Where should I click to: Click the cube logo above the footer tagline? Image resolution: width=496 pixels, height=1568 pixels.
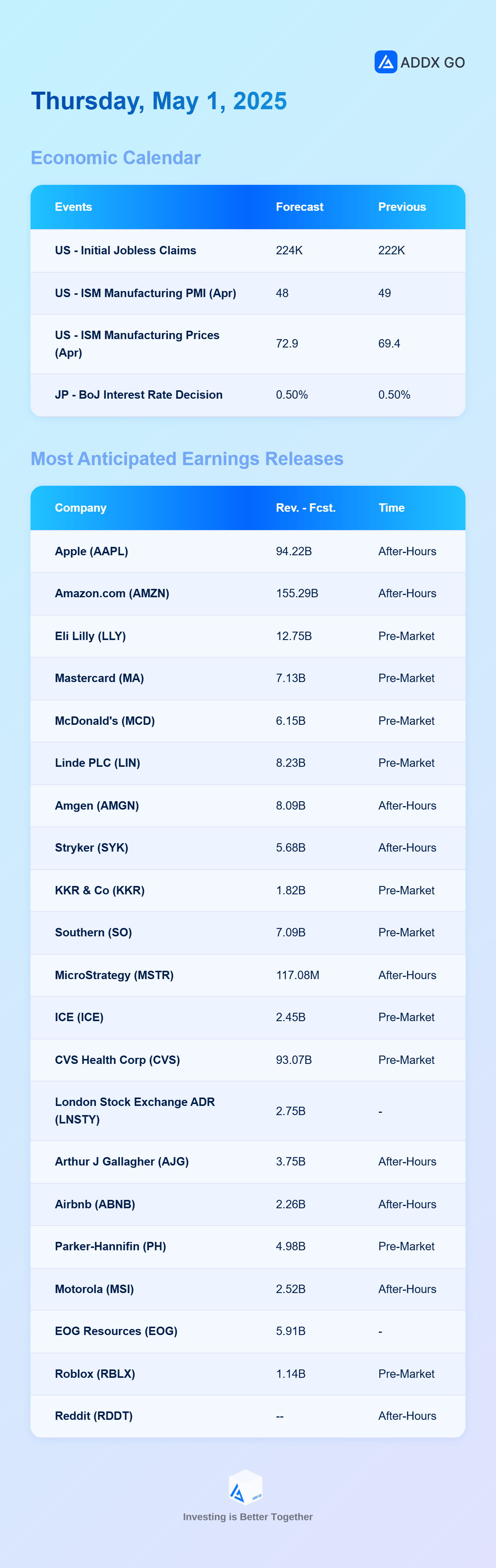246,1488
